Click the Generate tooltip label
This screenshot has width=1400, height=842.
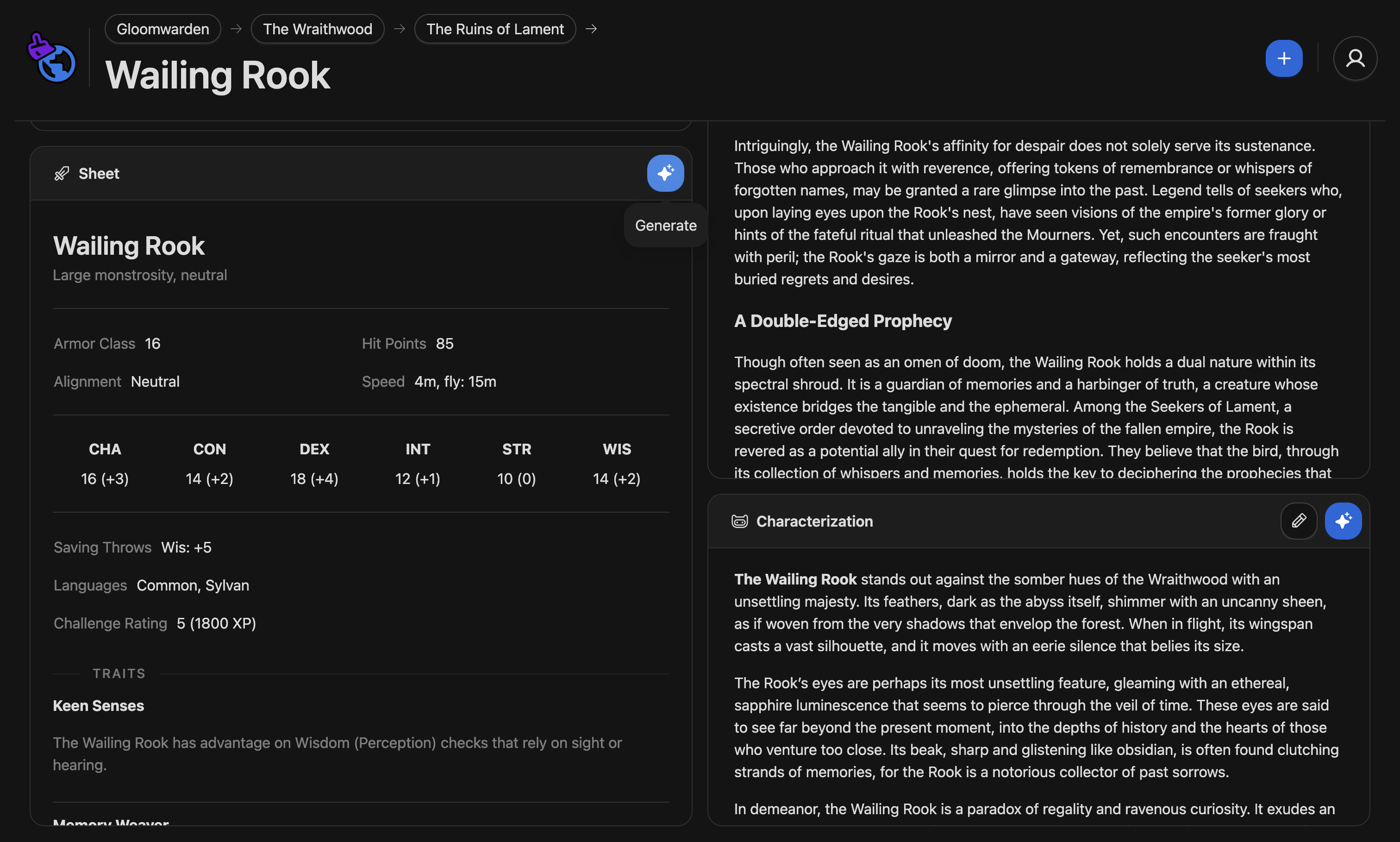[x=665, y=225]
